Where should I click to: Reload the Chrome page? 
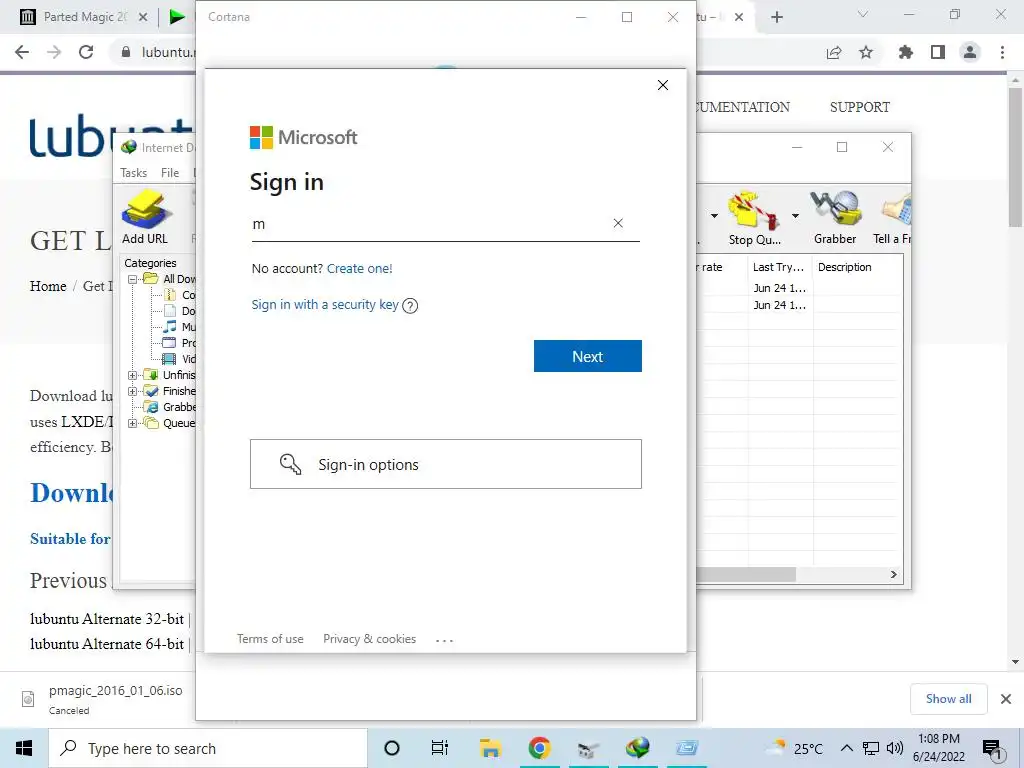(86, 52)
